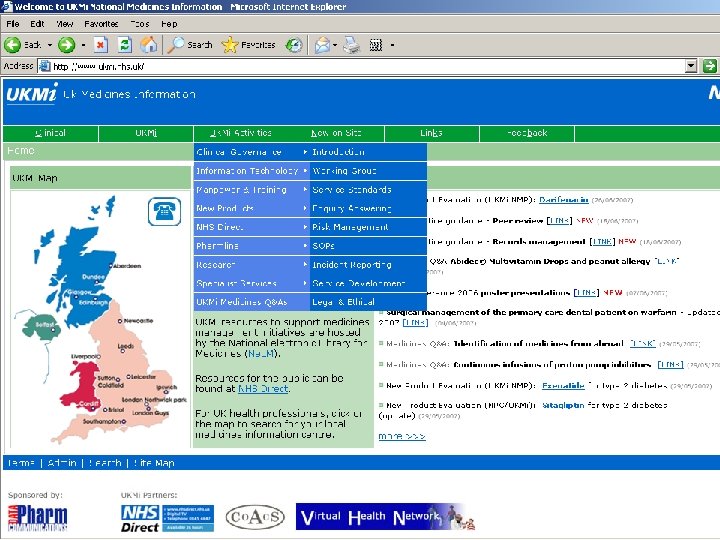Choose Introduction in the submenu
The image size is (720, 540).
click(368, 152)
